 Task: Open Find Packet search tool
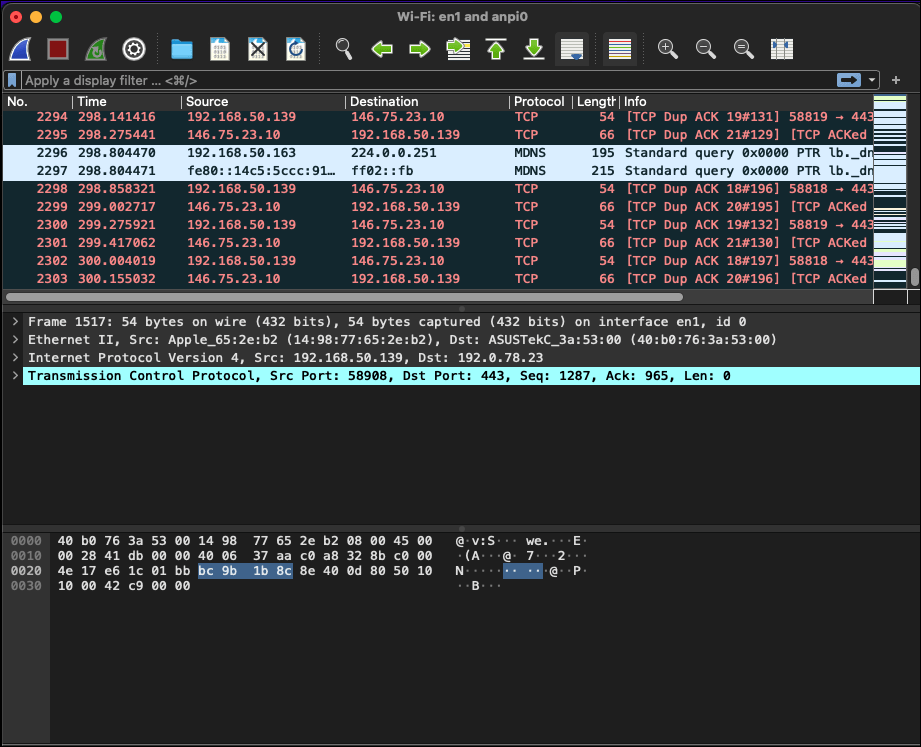344,49
